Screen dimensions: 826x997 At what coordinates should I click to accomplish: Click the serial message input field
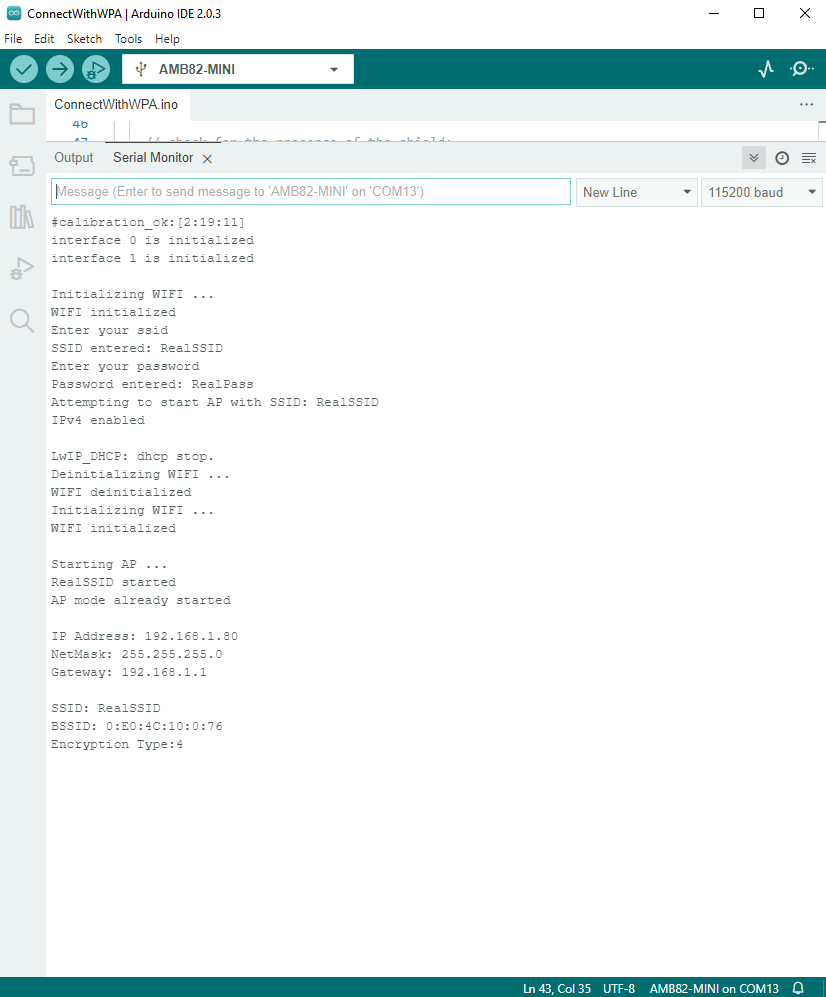click(x=310, y=192)
